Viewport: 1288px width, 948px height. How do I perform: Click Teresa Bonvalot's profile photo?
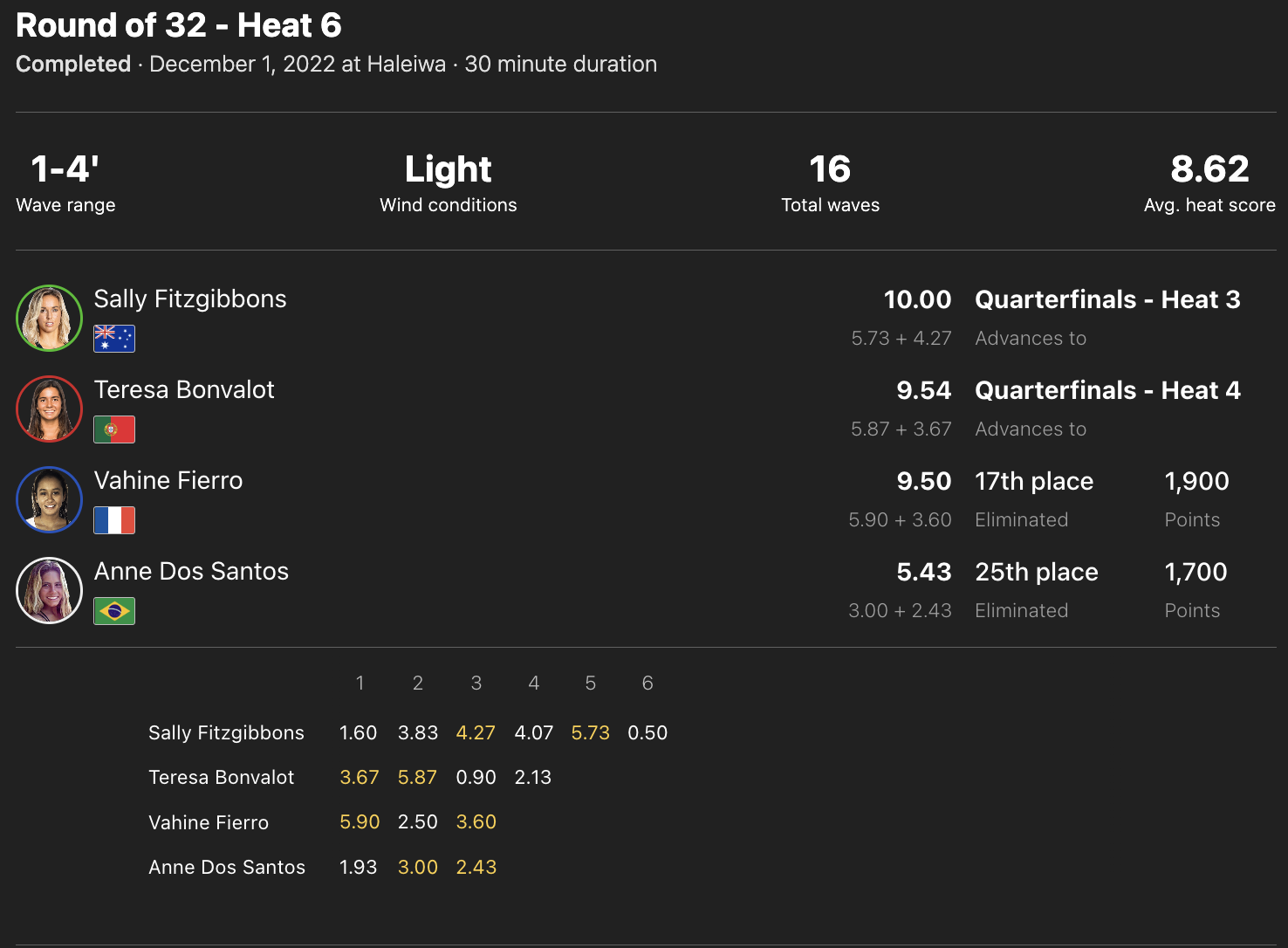(49, 409)
